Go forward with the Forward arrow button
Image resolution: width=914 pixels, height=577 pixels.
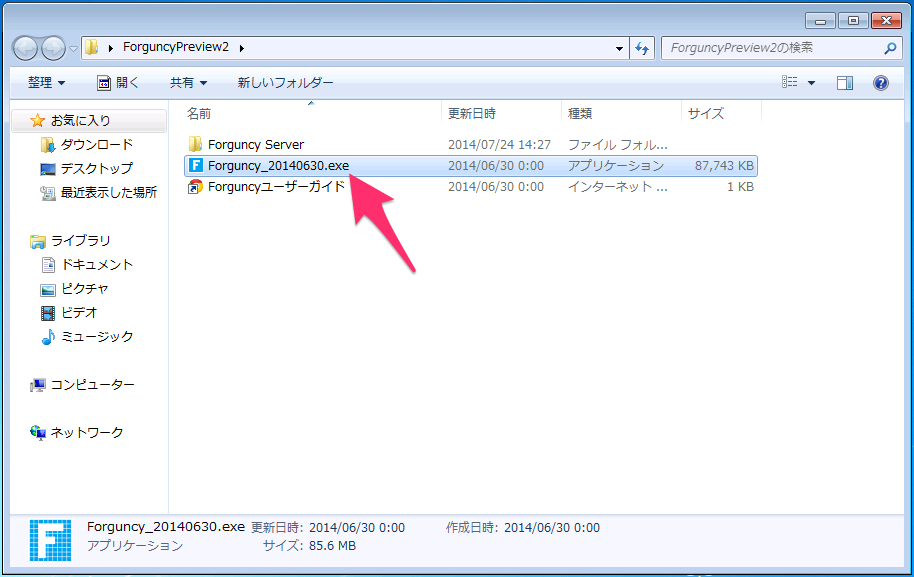point(54,48)
